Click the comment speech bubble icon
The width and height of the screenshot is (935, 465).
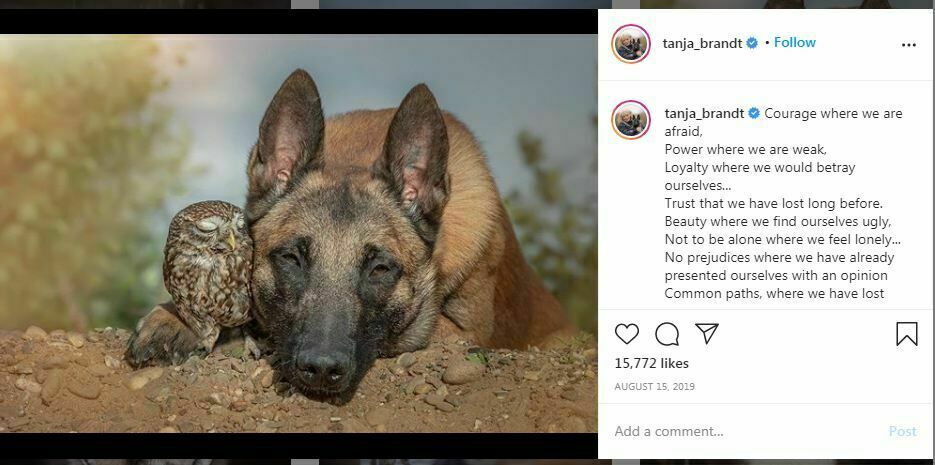667,334
